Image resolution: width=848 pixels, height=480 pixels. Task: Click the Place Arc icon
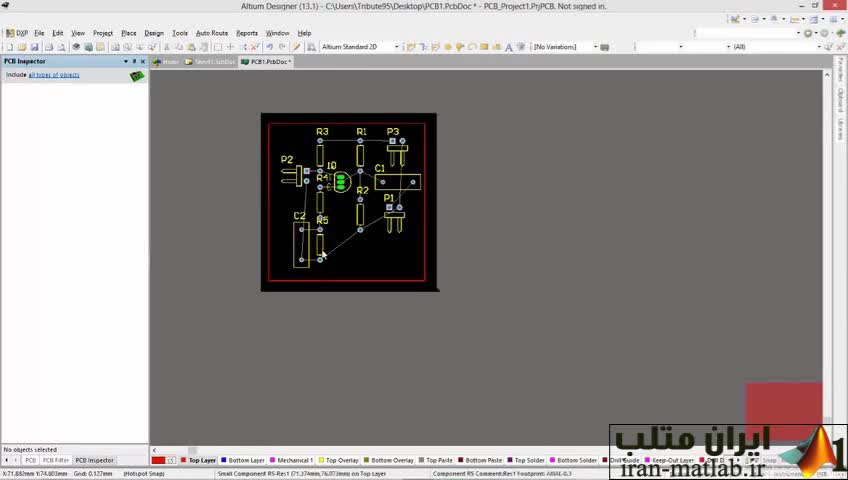pyautogui.click(x=472, y=47)
